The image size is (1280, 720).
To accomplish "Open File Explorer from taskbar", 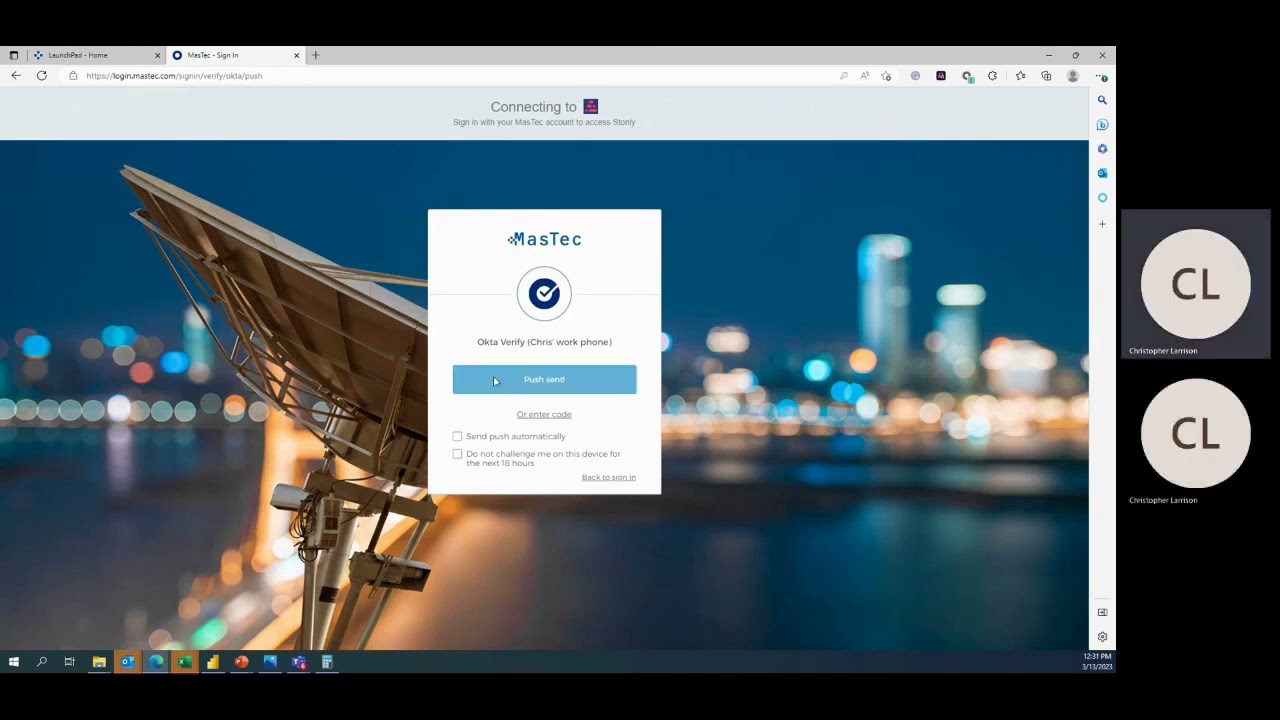I will coord(99,662).
